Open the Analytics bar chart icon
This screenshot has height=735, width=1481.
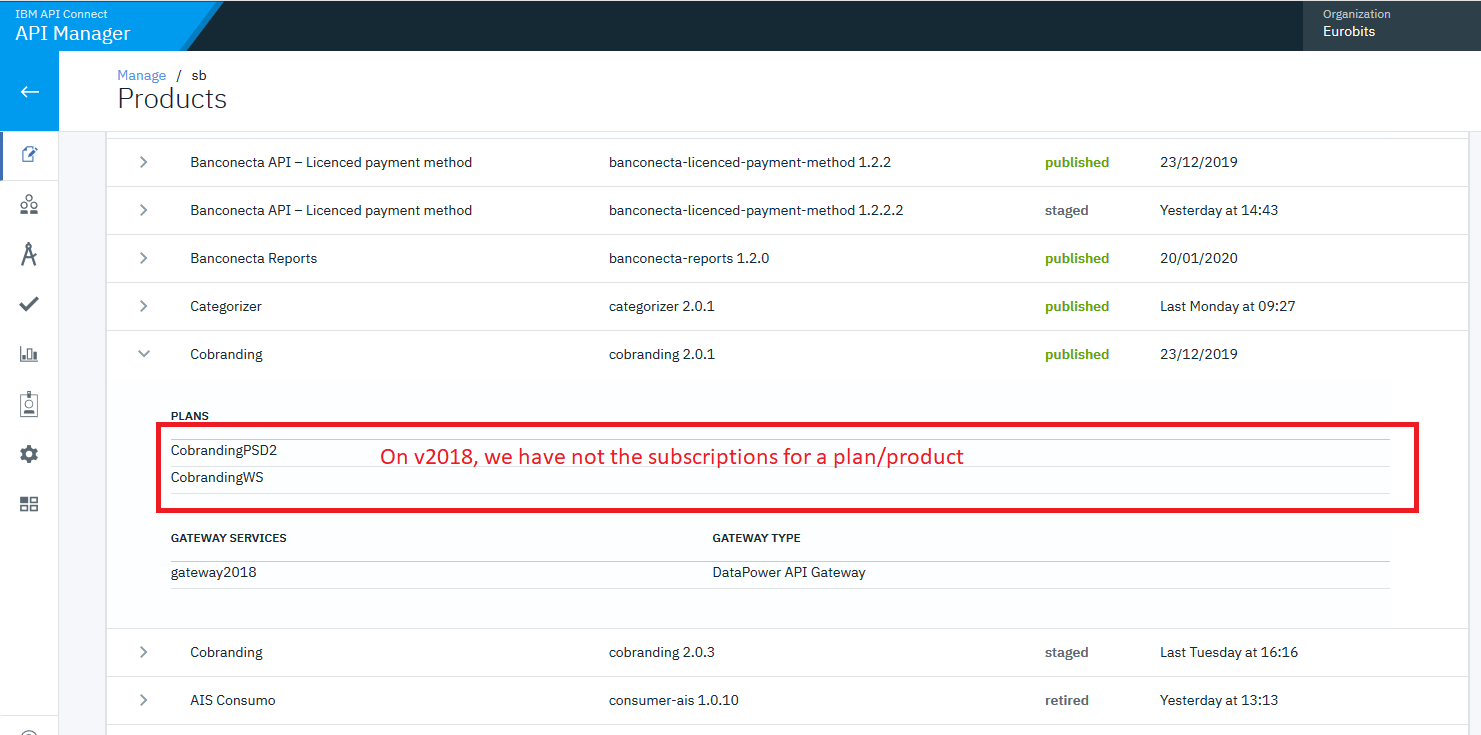(29, 354)
